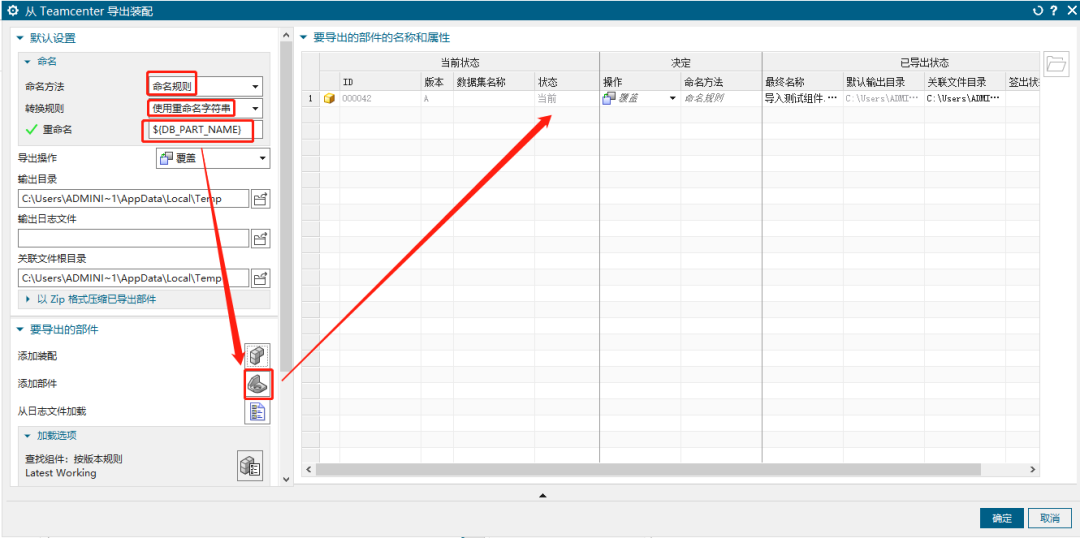Expand the Zip compression (以 Zip 格式压缩) section
Viewport: 1080px width, 538px height.
click(28, 300)
